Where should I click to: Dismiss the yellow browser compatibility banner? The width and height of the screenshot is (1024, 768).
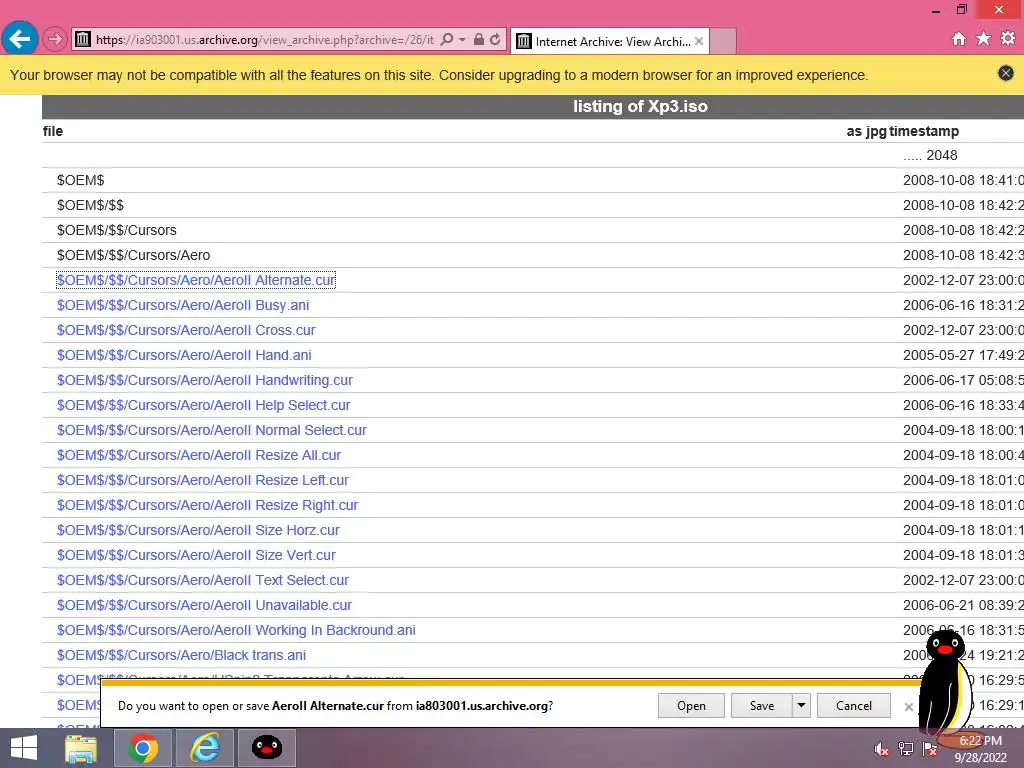pyautogui.click(x=1006, y=73)
